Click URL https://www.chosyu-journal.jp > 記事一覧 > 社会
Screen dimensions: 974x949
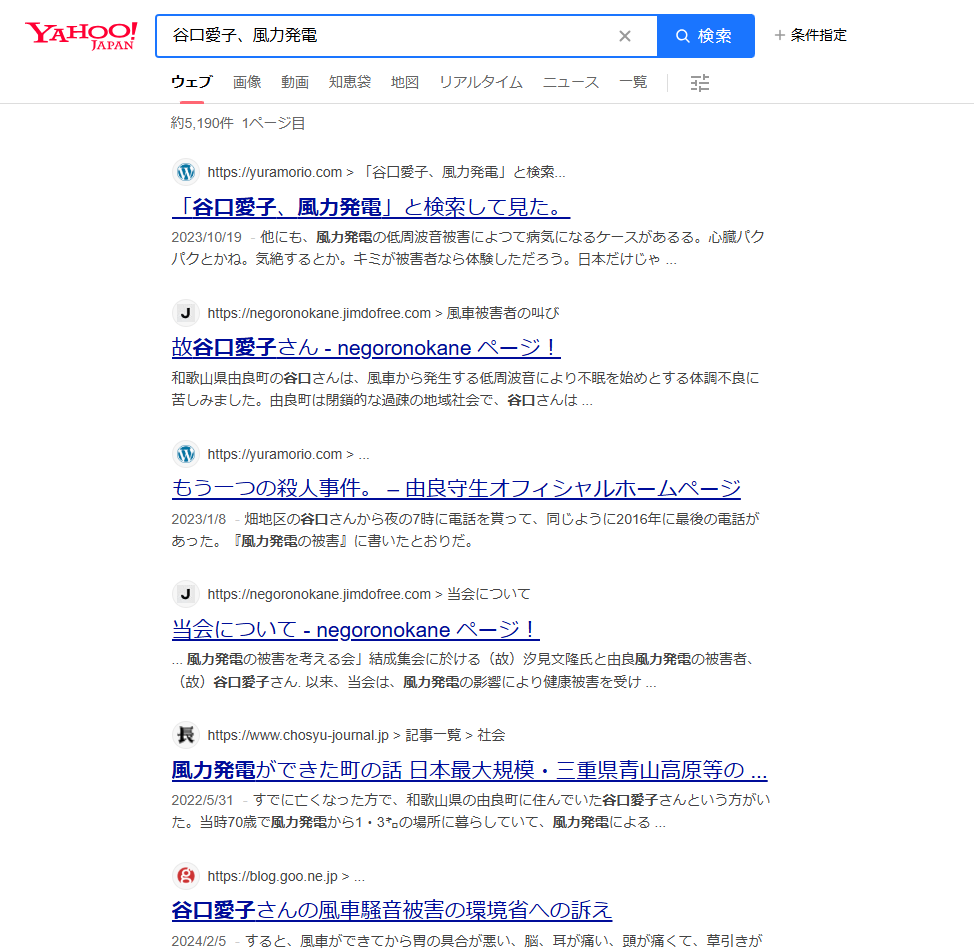pos(357,735)
